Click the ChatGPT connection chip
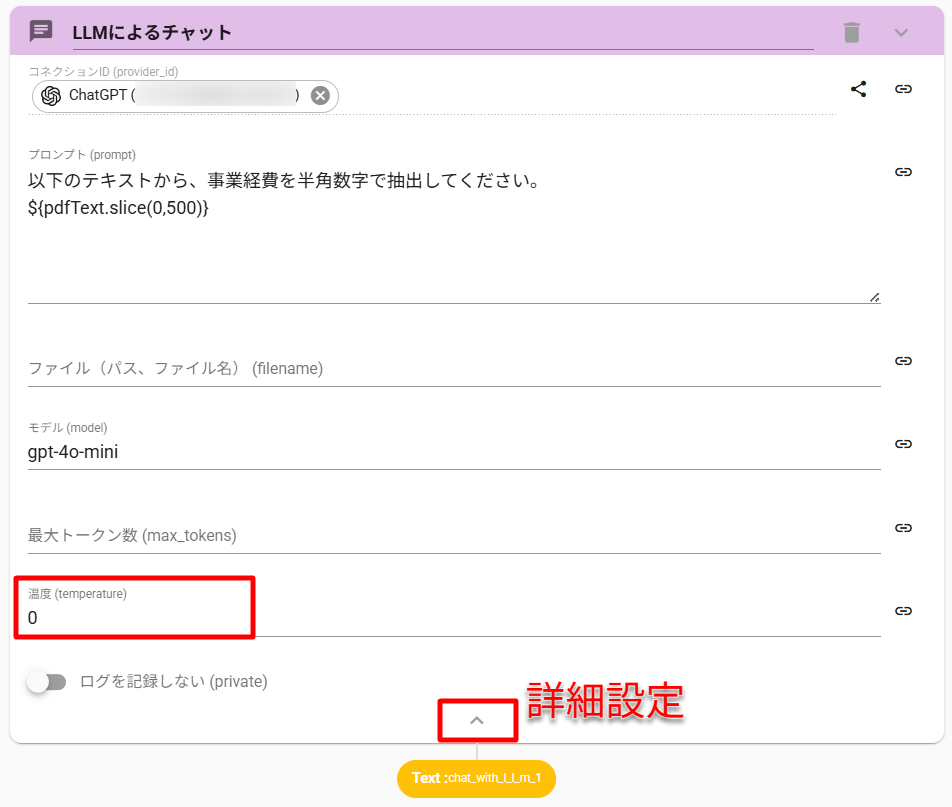952x807 pixels. [x=170, y=96]
